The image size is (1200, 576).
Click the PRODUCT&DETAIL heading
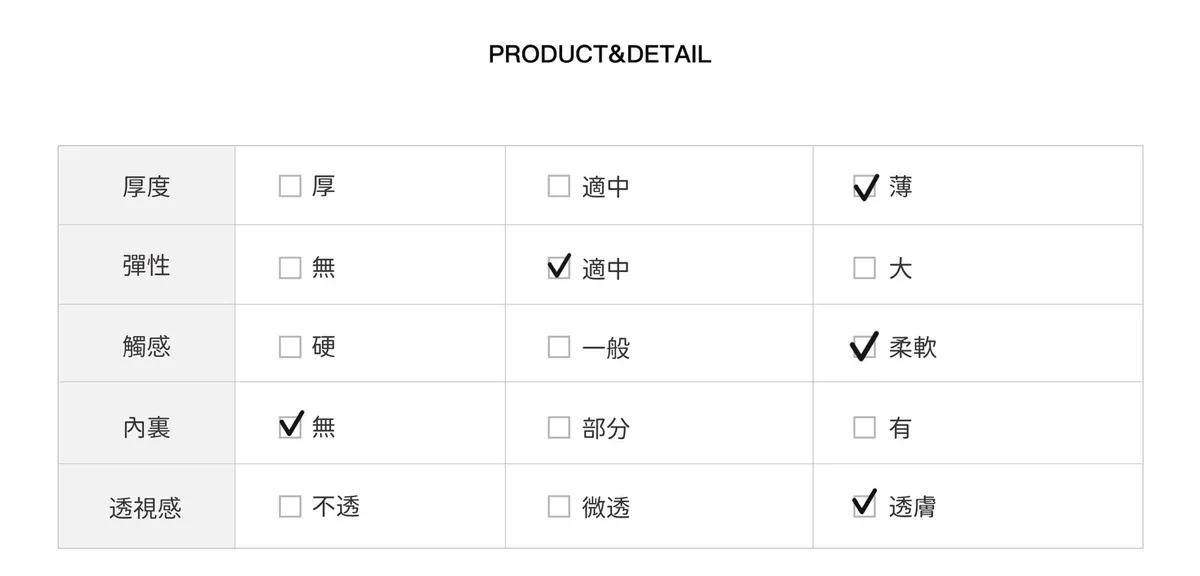600,54
